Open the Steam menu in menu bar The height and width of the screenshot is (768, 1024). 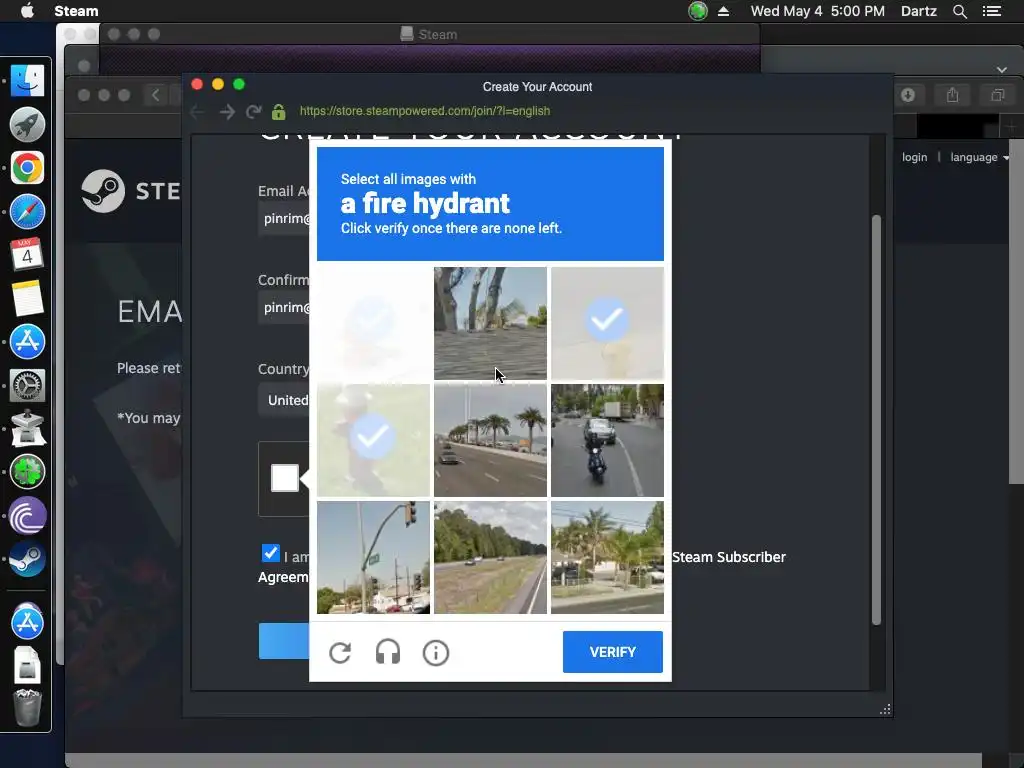[76, 11]
